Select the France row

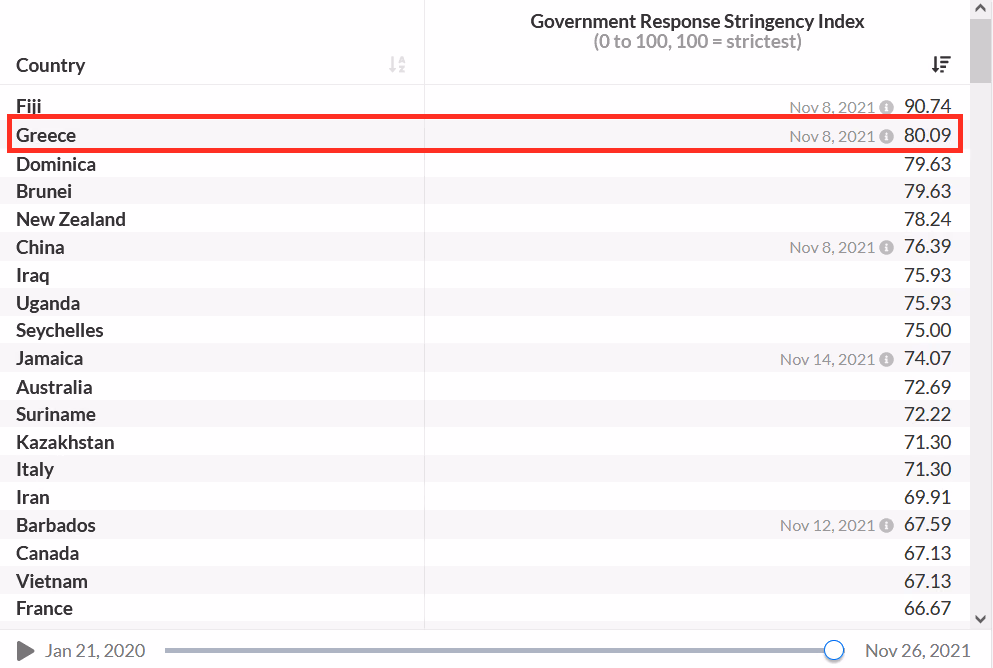click(x=484, y=608)
